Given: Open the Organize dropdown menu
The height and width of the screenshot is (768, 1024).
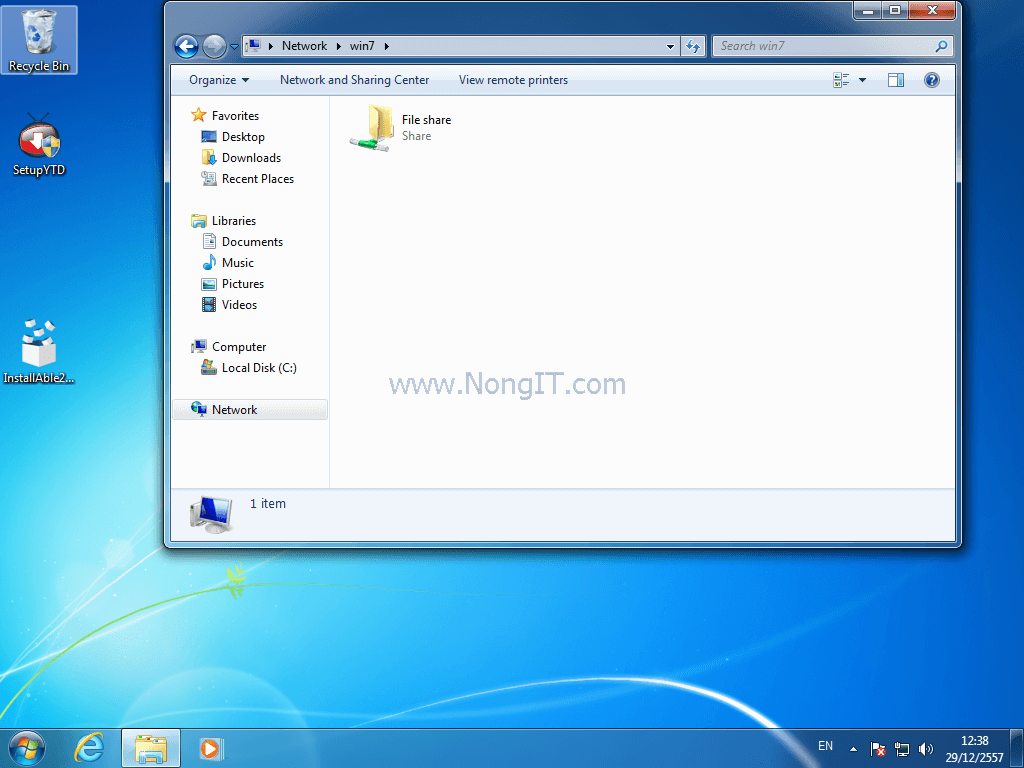Looking at the screenshot, I should coord(219,80).
